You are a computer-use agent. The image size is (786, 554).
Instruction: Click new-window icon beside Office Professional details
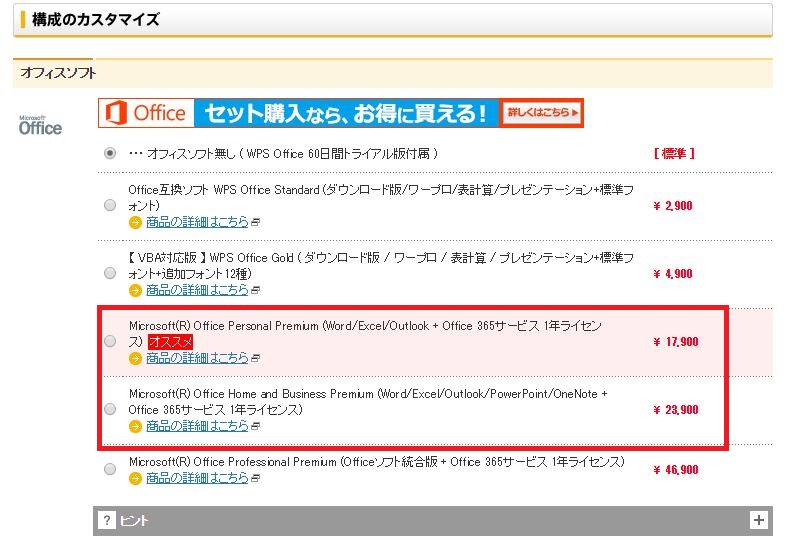coord(255,479)
